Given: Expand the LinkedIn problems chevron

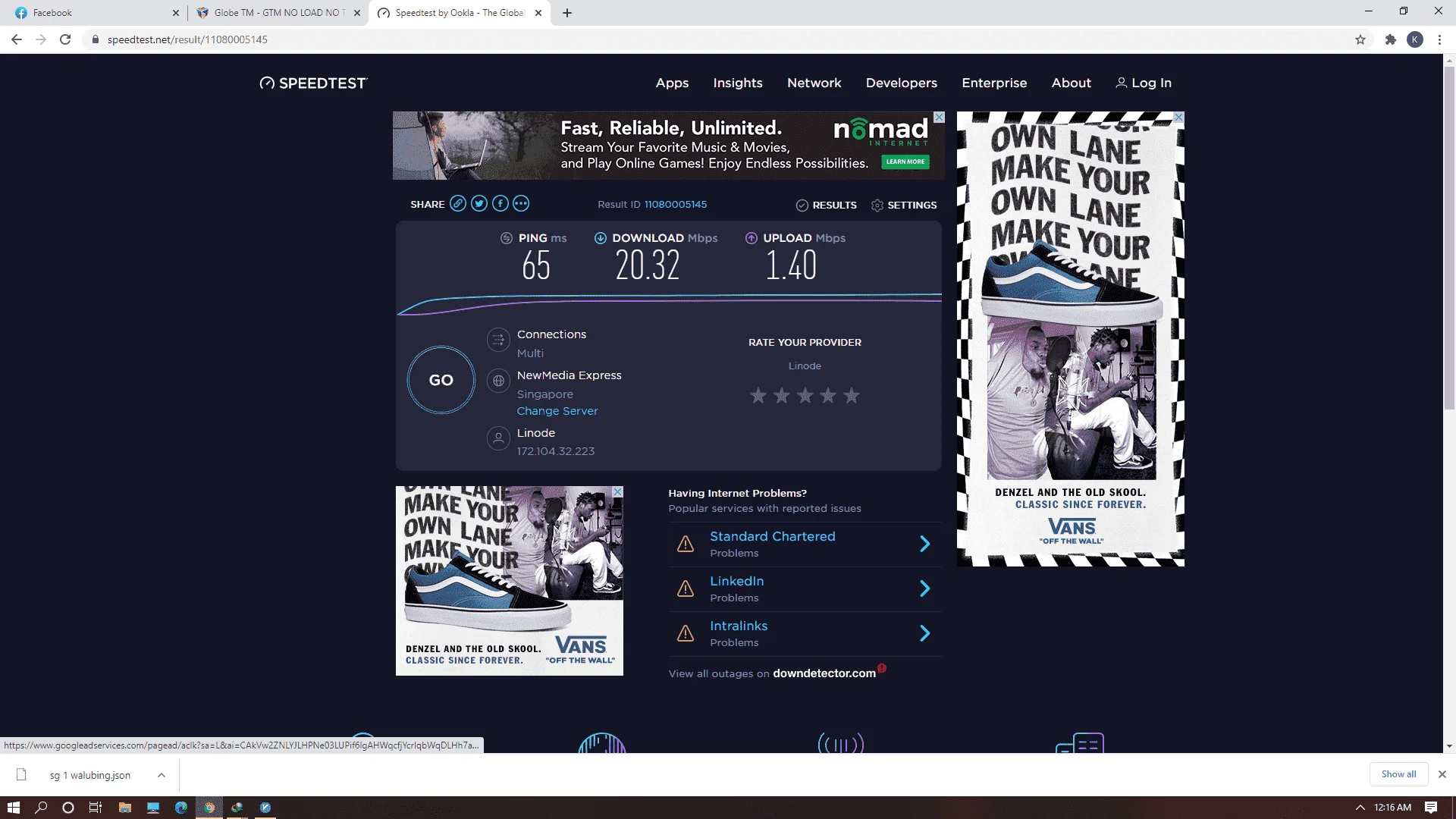Looking at the screenshot, I should coord(924,588).
